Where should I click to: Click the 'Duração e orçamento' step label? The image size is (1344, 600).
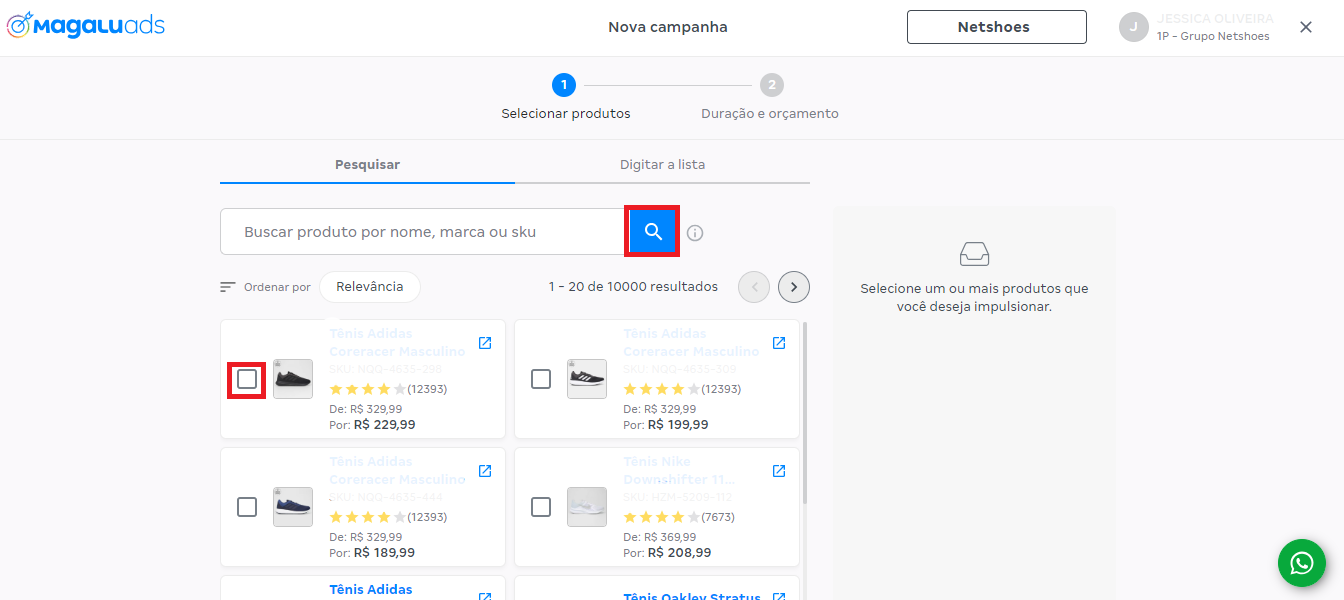point(770,114)
